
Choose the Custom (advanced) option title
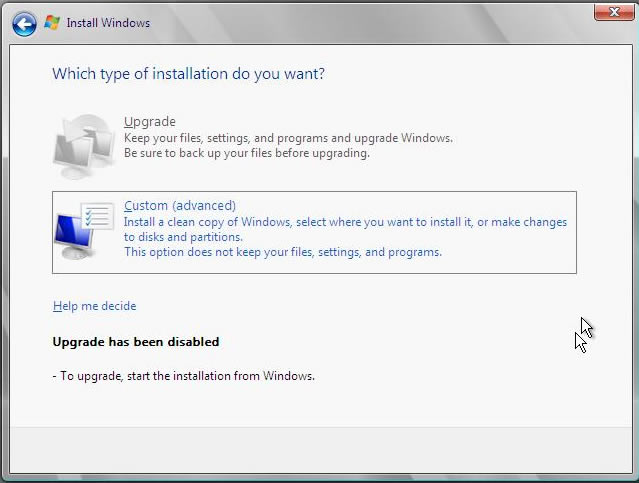[179, 206]
